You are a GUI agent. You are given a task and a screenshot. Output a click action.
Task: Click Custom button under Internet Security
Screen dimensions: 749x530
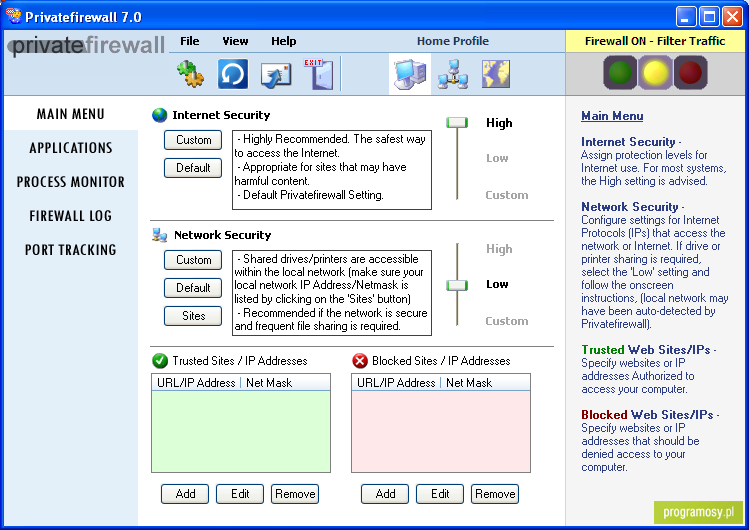coord(193,140)
